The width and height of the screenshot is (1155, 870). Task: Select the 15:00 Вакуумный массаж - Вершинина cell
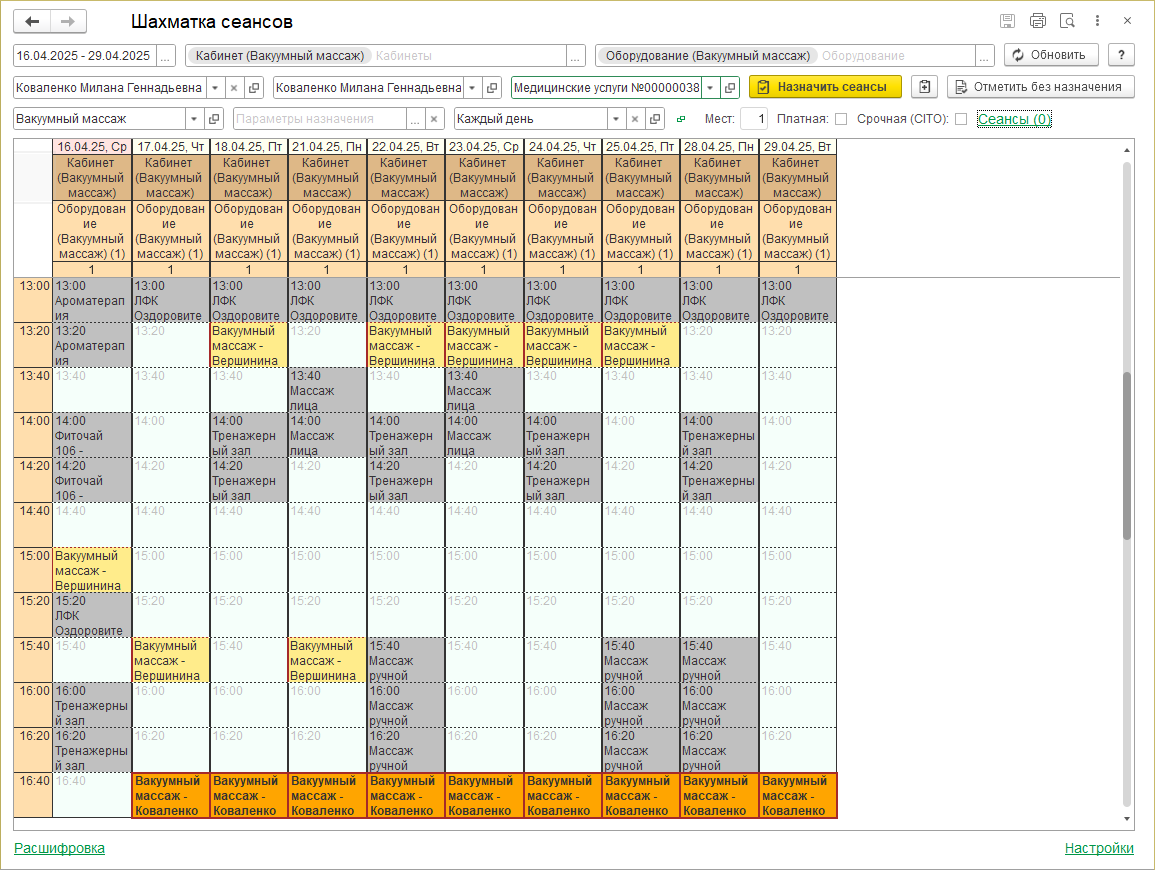point(92,570)
